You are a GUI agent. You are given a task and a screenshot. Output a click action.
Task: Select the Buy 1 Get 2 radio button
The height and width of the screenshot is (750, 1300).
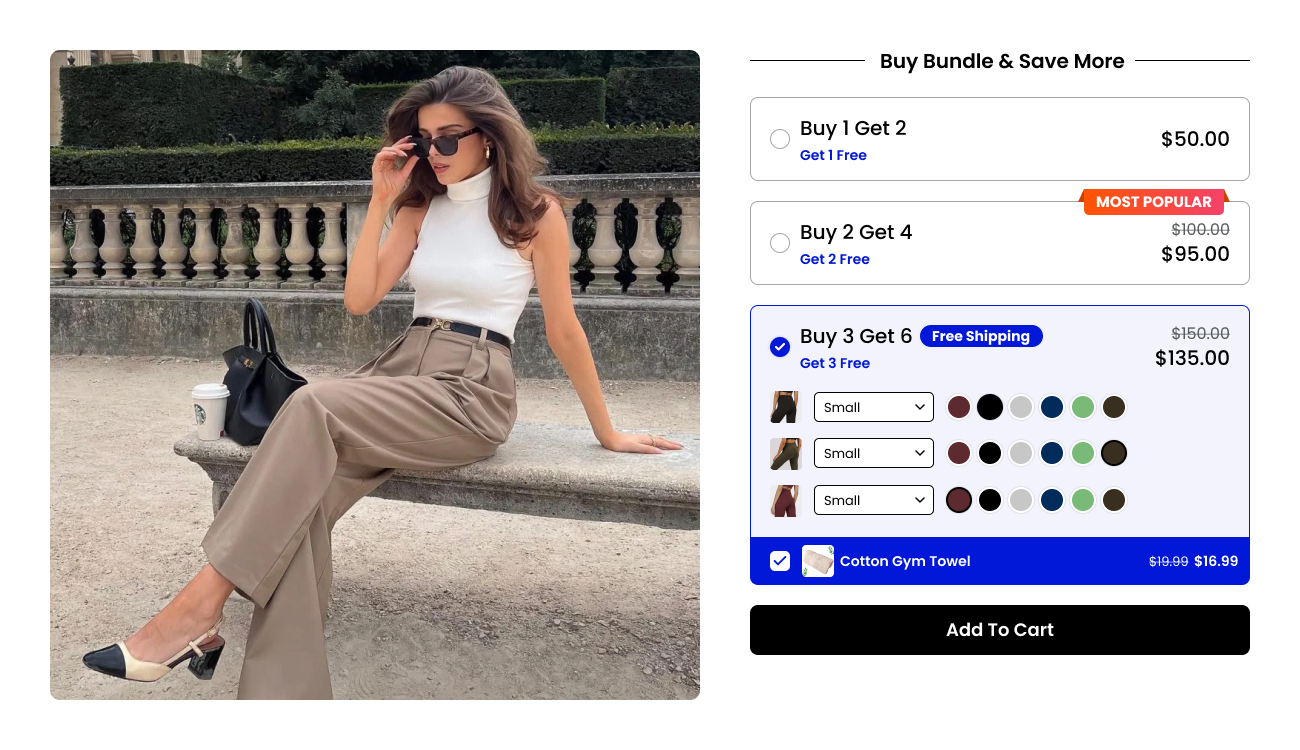[780, 139]
